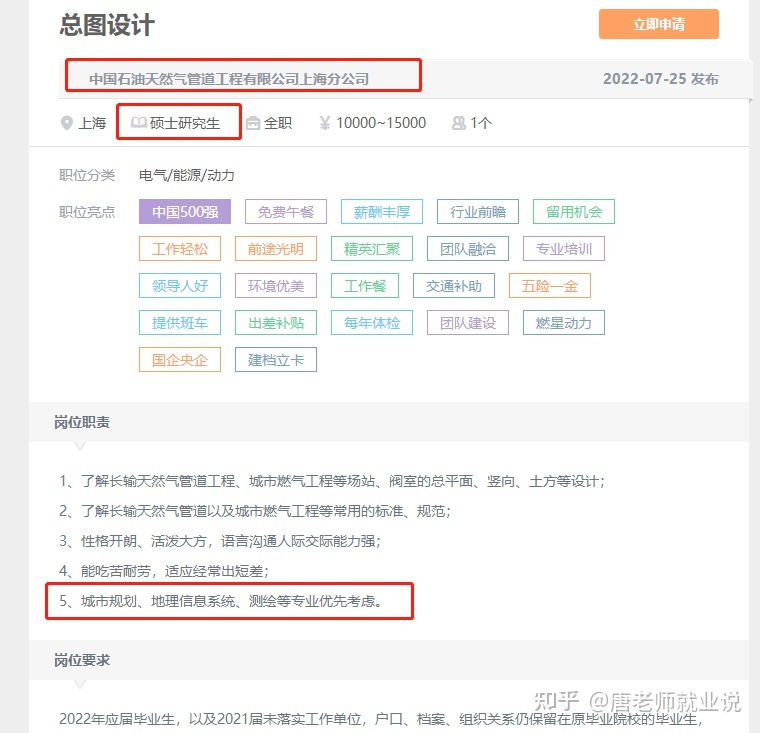Click the 2022年应届毕业生 requirement line
Screen dimensions: 760x733
pos(381,719)
